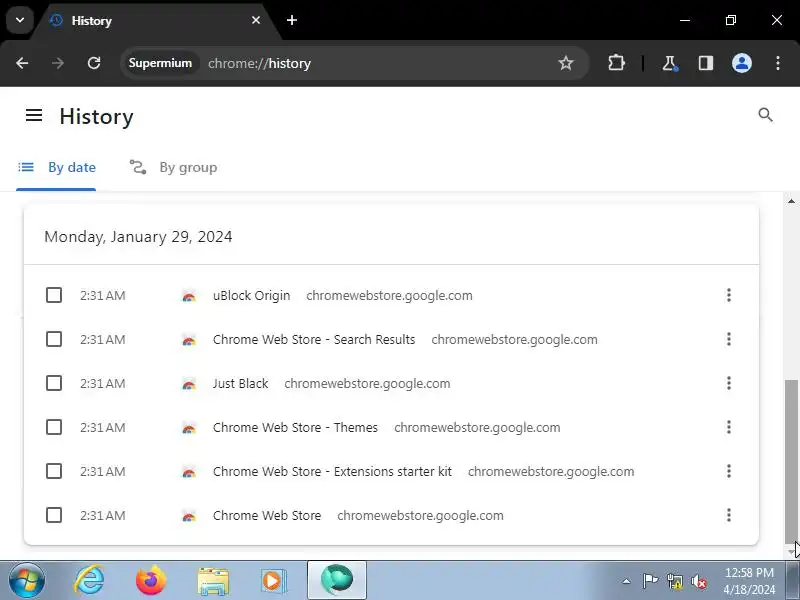
Task: Launch Firefox from the taskbar
Action: point(151,581)
